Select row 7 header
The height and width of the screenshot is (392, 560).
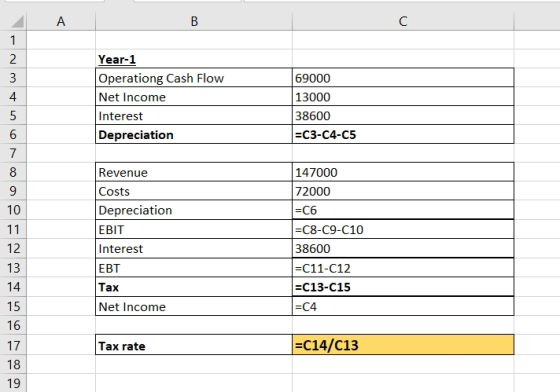[13, 153]
